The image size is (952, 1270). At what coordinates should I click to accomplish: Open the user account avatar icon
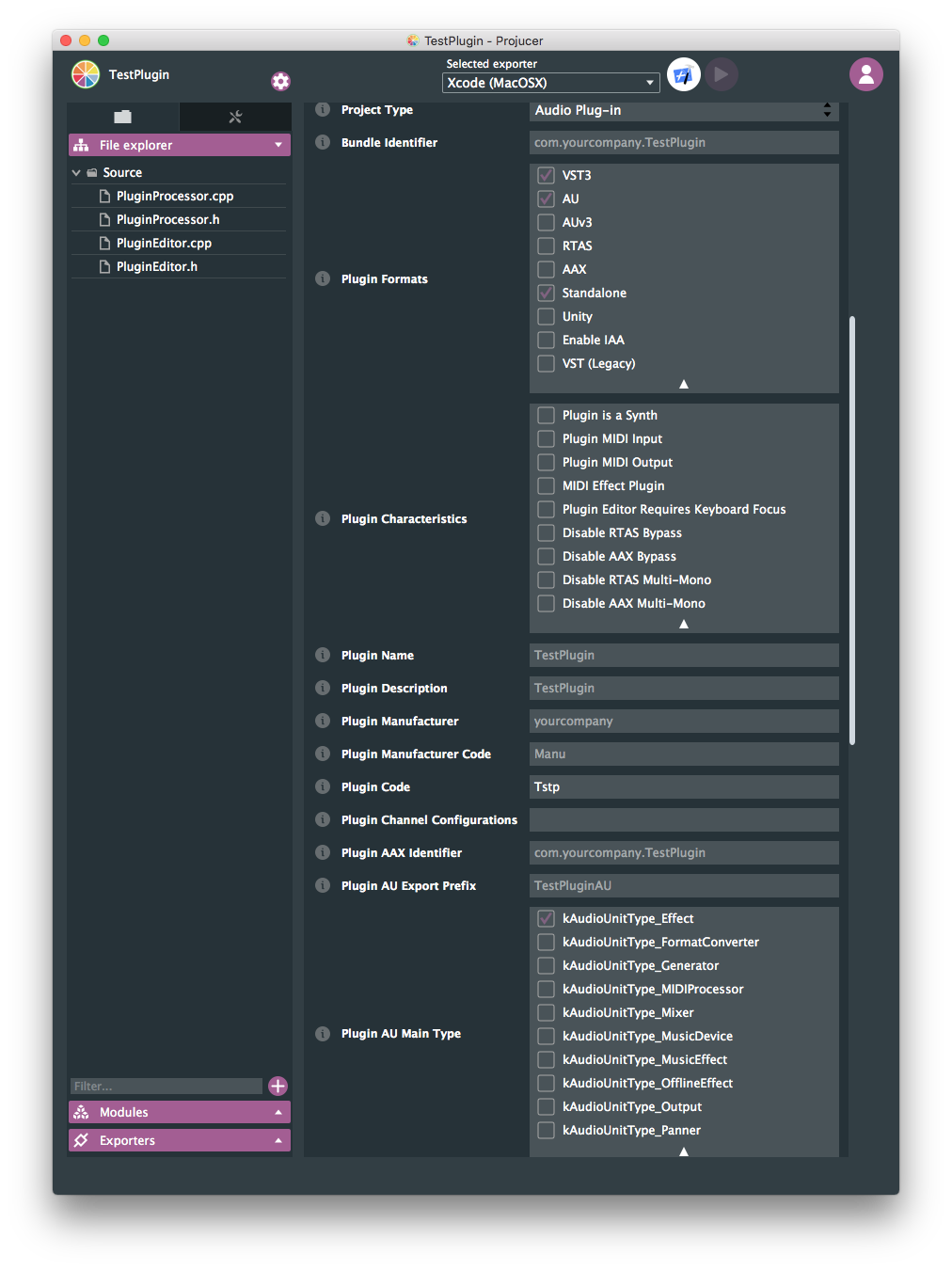tap(866, 74)
